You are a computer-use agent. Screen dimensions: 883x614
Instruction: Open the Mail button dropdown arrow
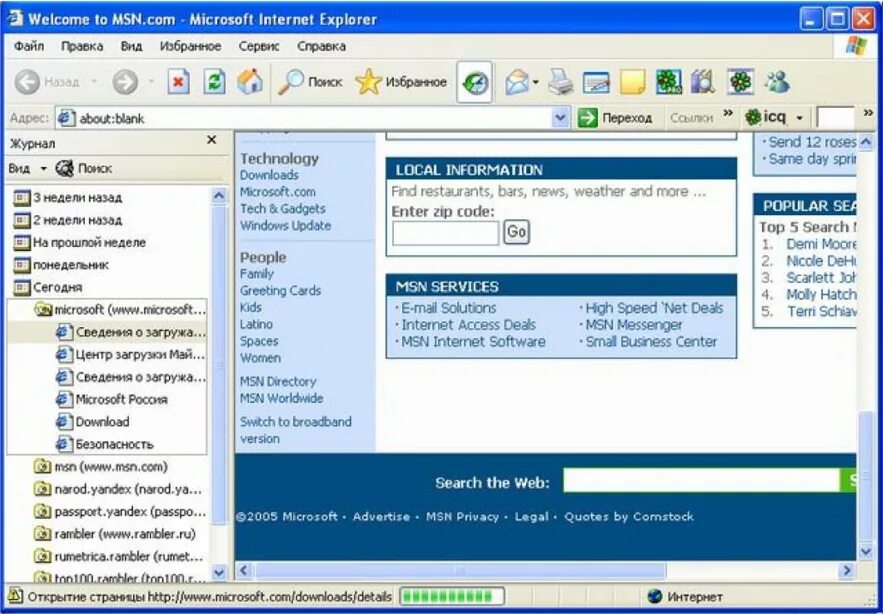(x=536, y=83)
